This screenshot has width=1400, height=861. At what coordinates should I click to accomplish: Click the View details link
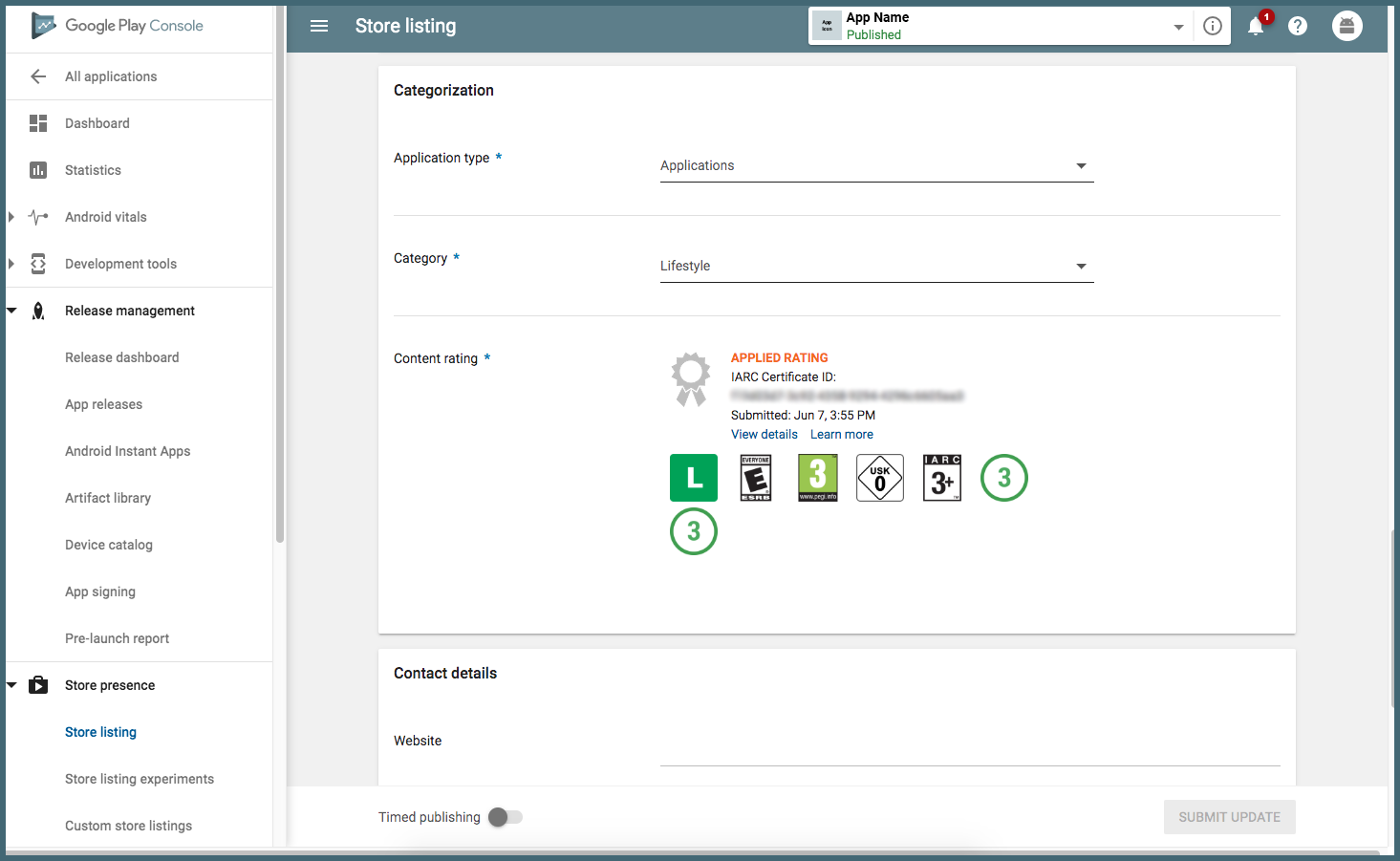point(764,434)
